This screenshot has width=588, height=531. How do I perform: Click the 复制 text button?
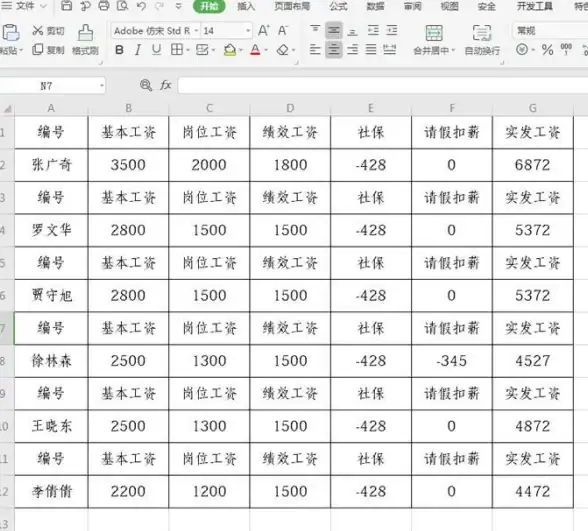(56, 50)
